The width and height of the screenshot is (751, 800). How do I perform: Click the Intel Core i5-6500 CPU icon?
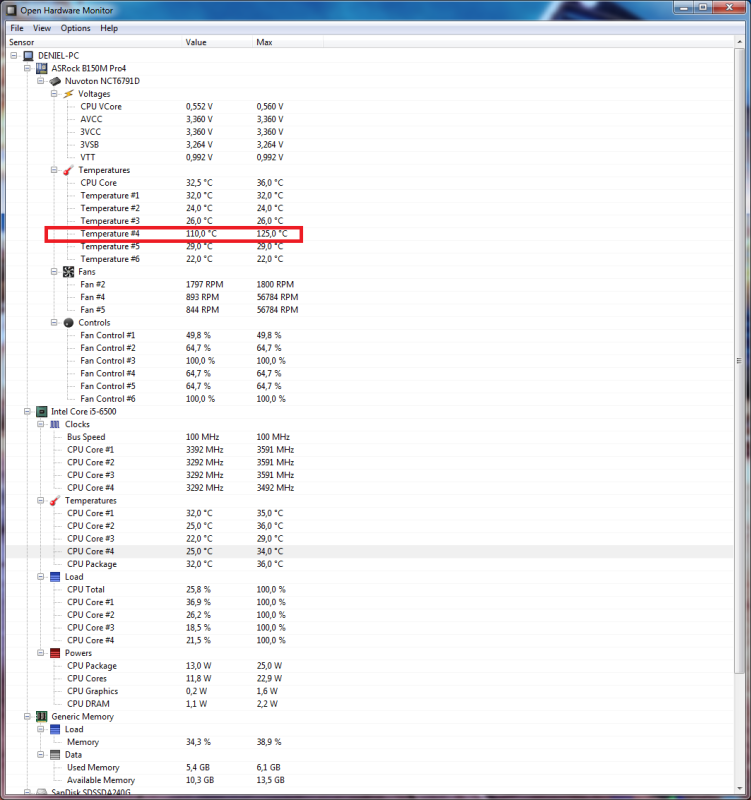(42, 412)
